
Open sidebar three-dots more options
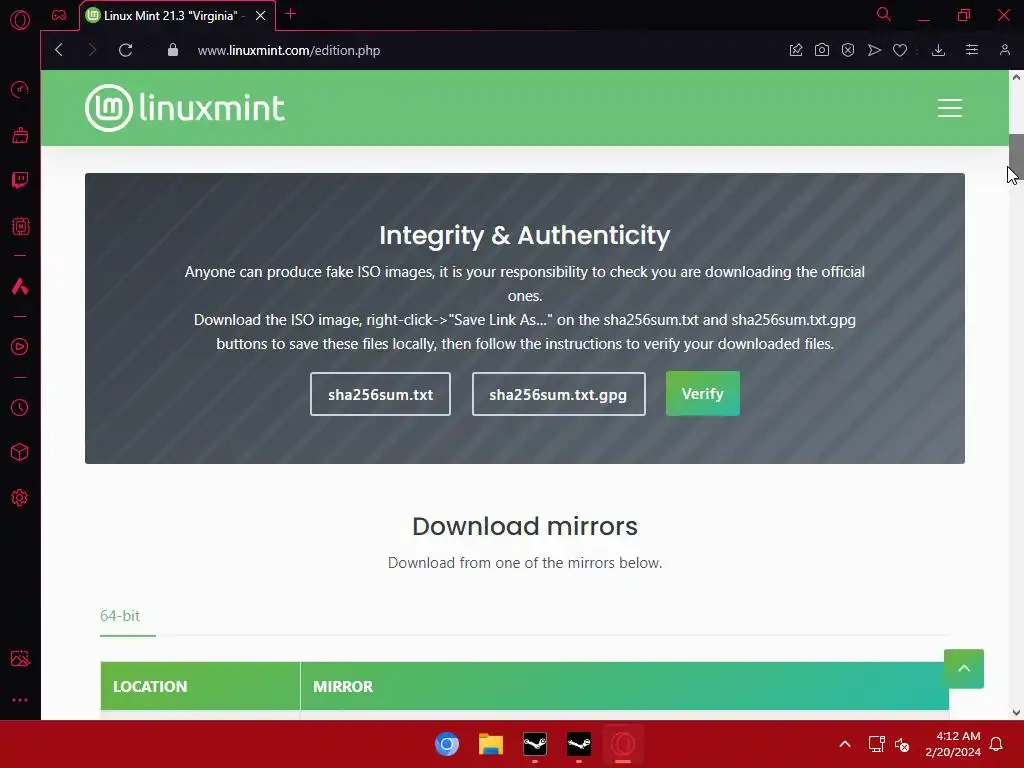point(20,699)
